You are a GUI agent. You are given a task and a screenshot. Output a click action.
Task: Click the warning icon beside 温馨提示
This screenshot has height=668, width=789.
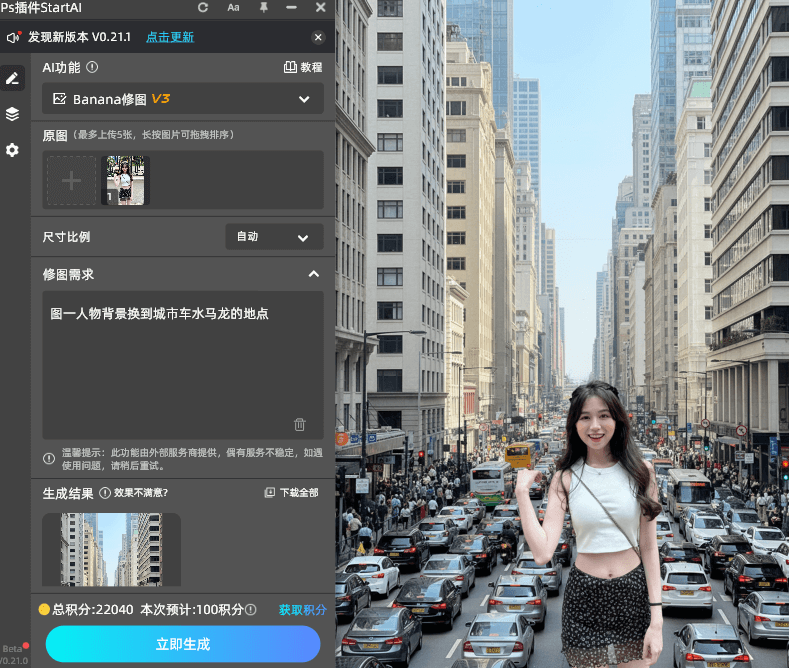49,459
